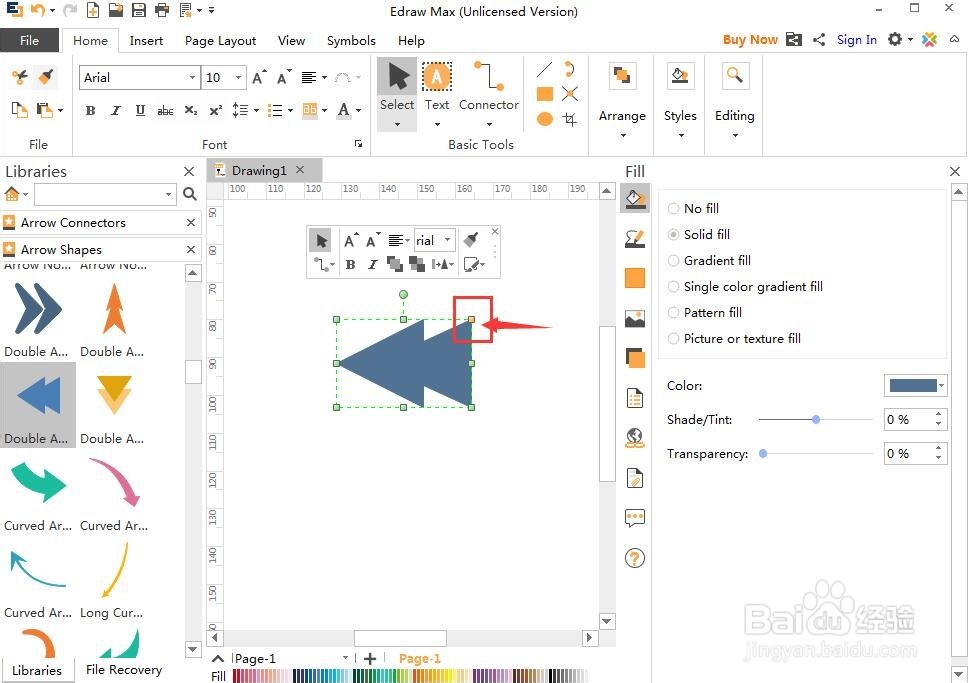Select the Format Painter brush in ribbon

(x=45, y=77)
